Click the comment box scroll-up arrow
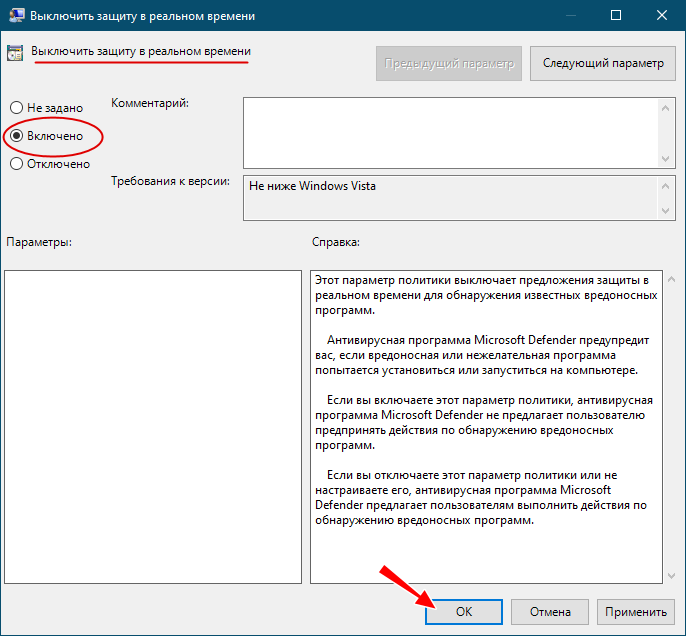The image size is (686, 636). pos(665,108)
